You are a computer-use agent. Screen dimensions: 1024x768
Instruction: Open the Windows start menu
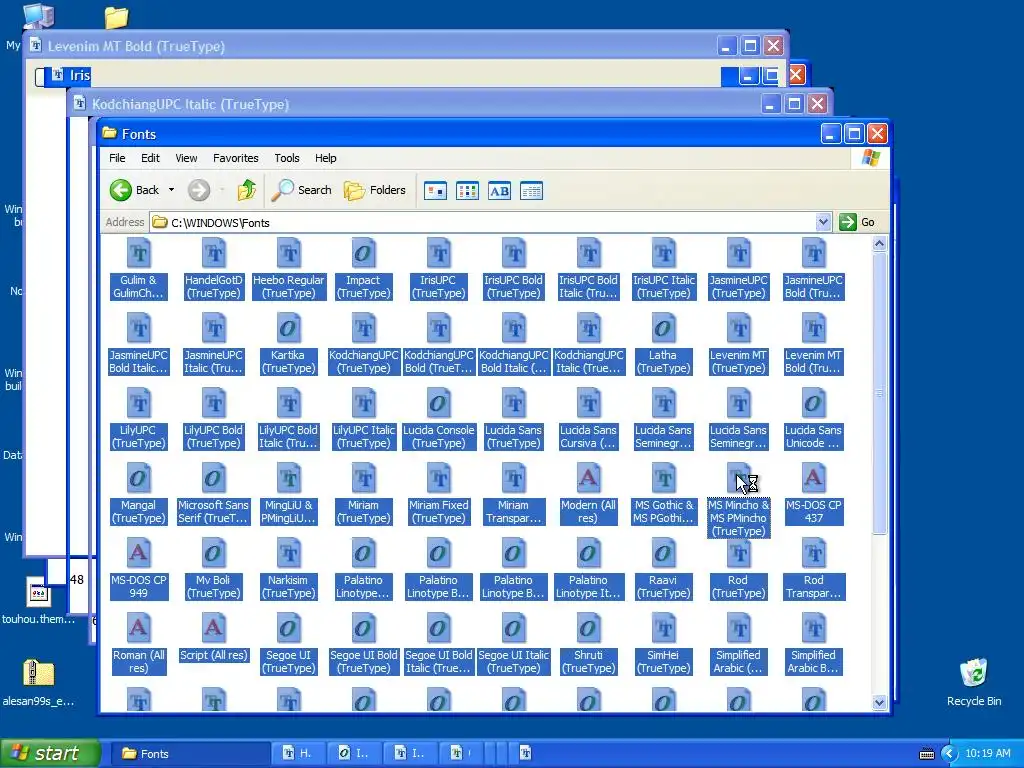click(x=50, y=753)
